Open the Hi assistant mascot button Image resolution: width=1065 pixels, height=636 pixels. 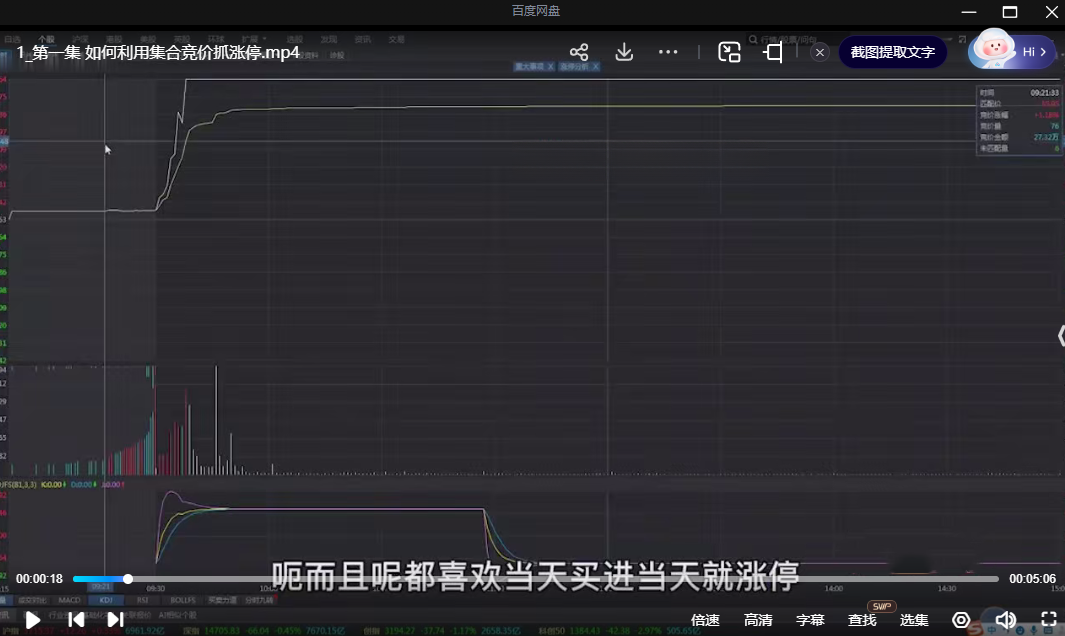(1012, 51)
